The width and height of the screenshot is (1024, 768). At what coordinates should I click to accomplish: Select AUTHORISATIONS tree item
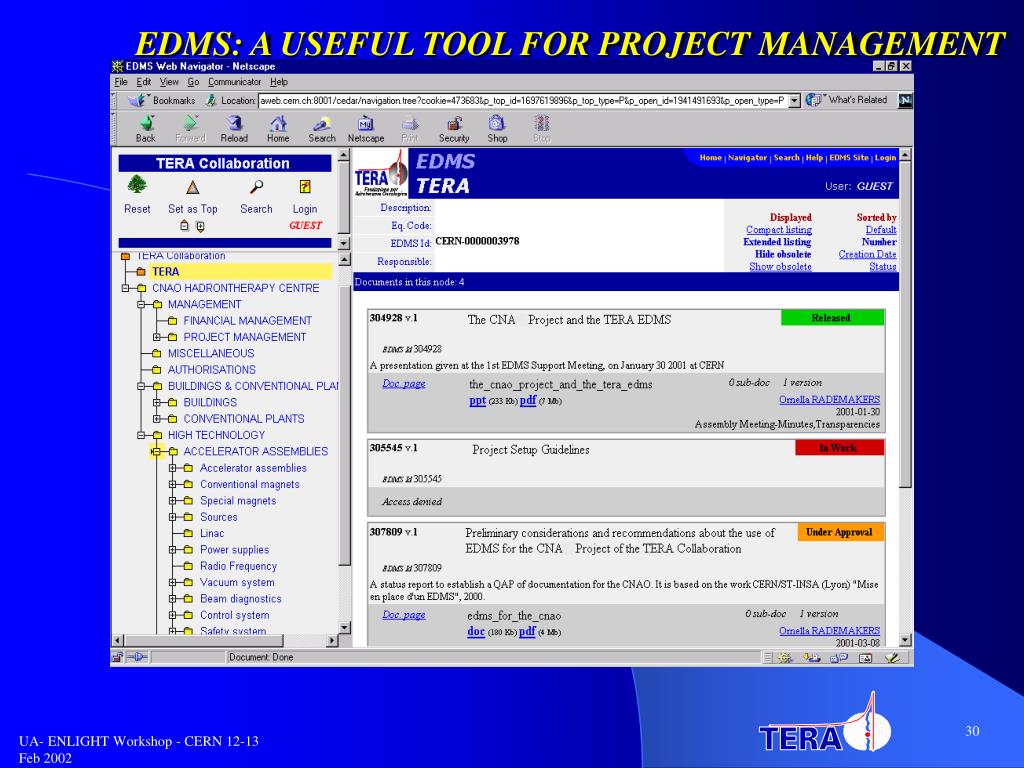point(212,370)
